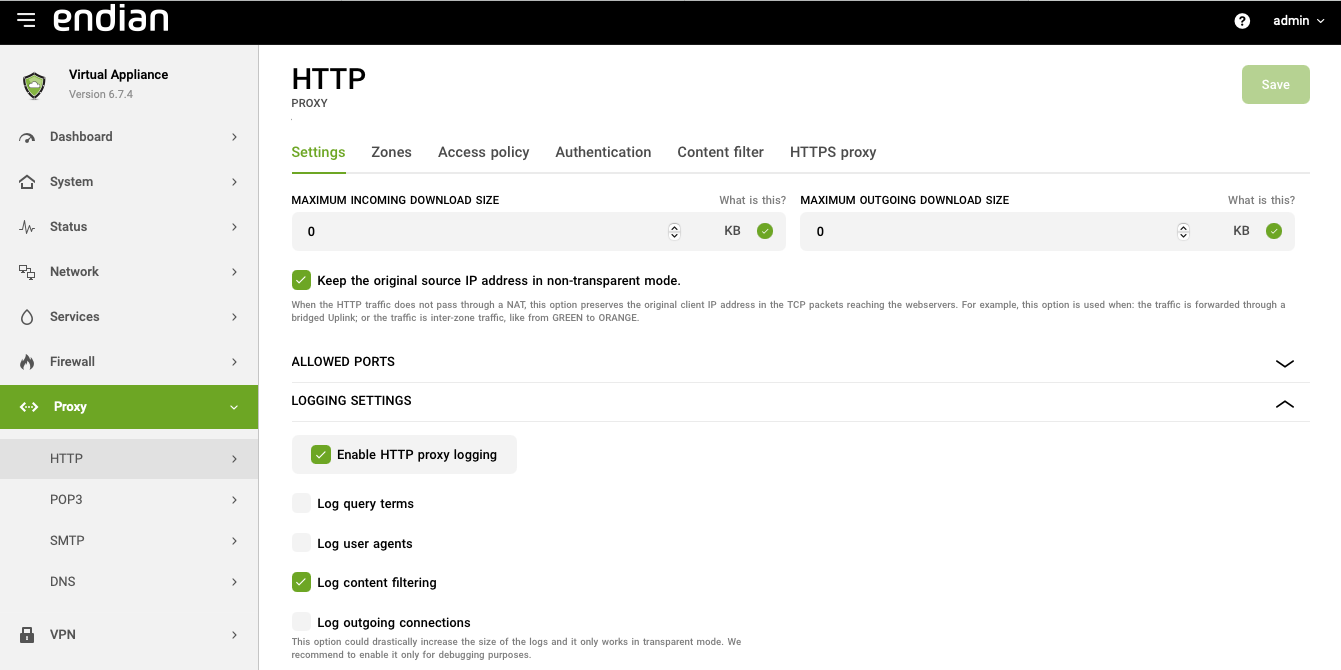Expand the Firewall menu chevron
This screenshot has width=1341, height=670.
(x=235, y=362)
